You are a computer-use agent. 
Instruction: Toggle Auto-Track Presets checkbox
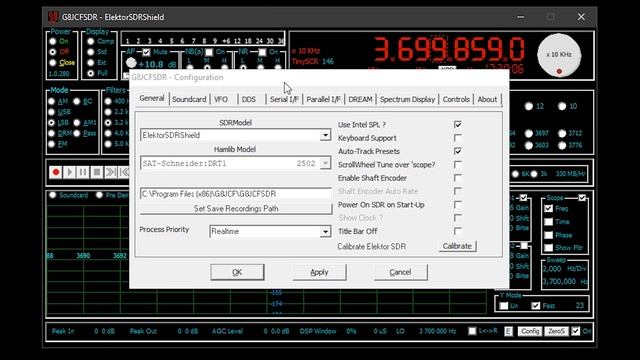click(458, 151)
